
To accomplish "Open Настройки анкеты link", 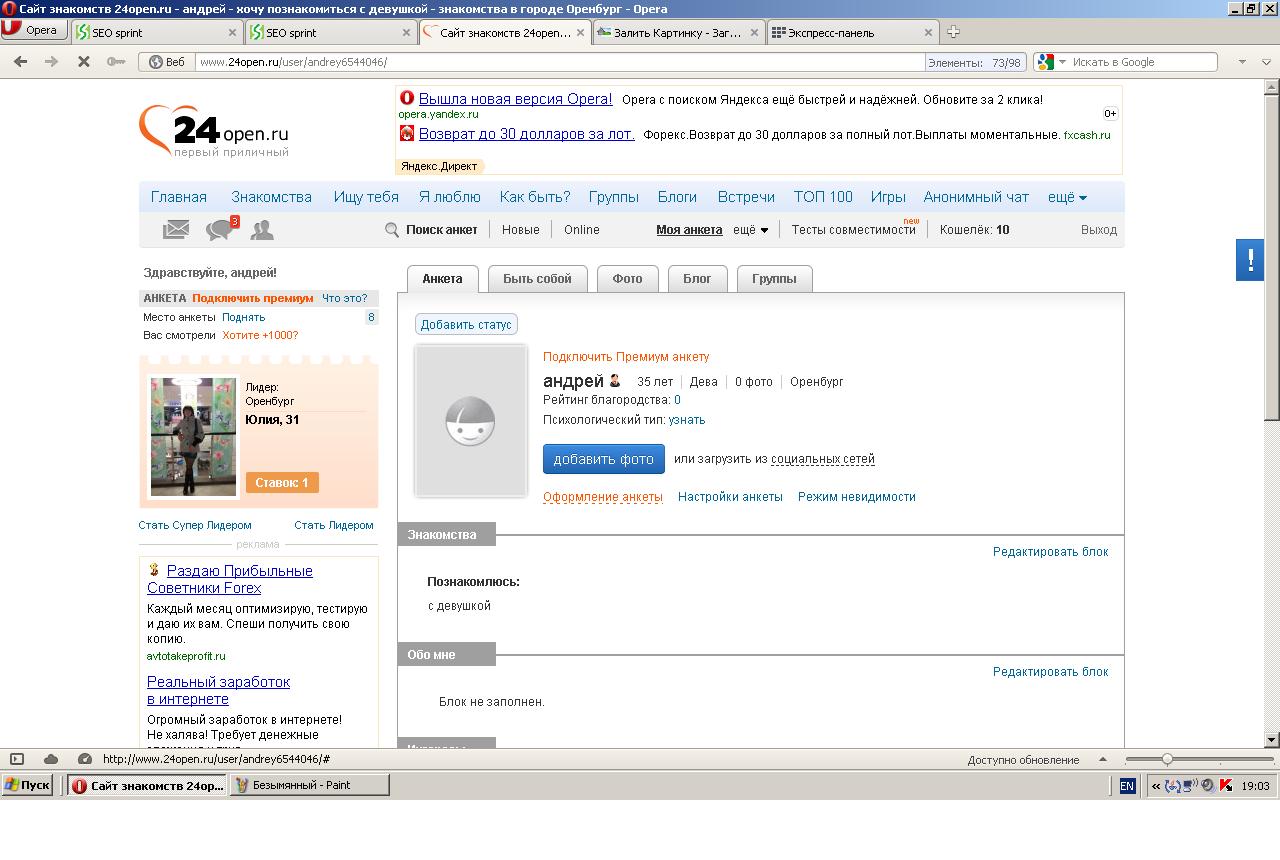I will coord(730,497).
